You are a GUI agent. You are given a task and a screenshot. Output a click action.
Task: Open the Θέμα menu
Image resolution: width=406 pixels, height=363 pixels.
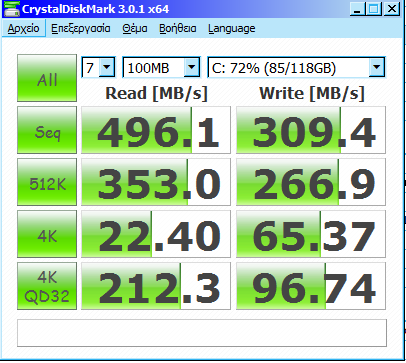tap(135, 28)
